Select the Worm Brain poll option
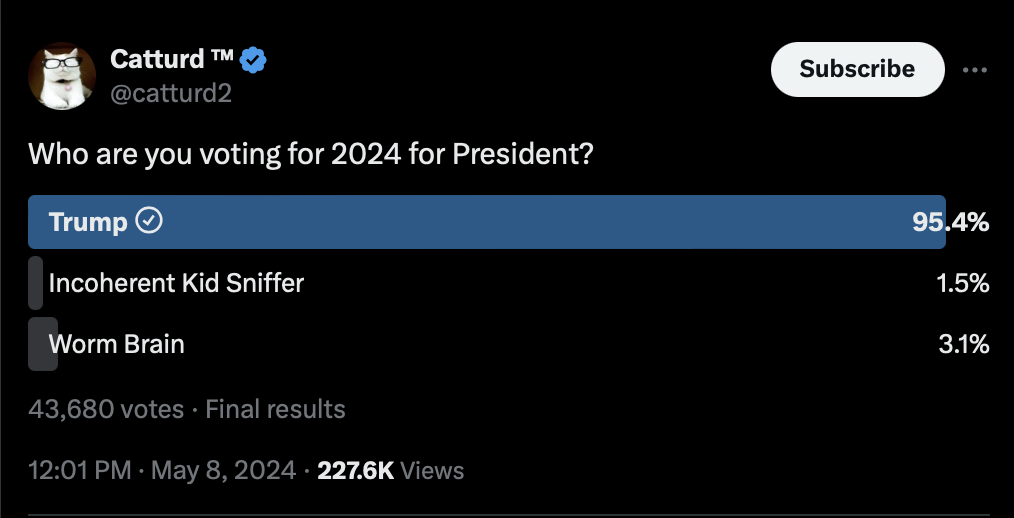 point(509,344)
